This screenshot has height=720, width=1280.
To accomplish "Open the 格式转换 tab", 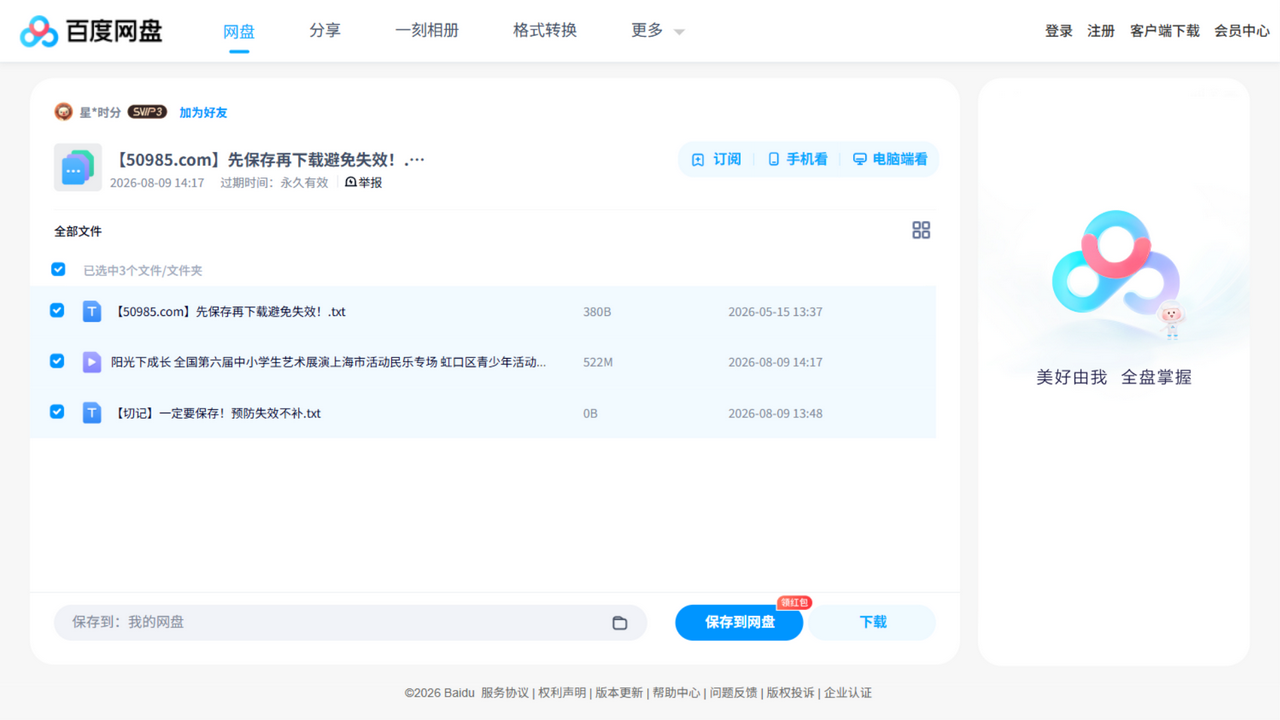I will point(545,31).
